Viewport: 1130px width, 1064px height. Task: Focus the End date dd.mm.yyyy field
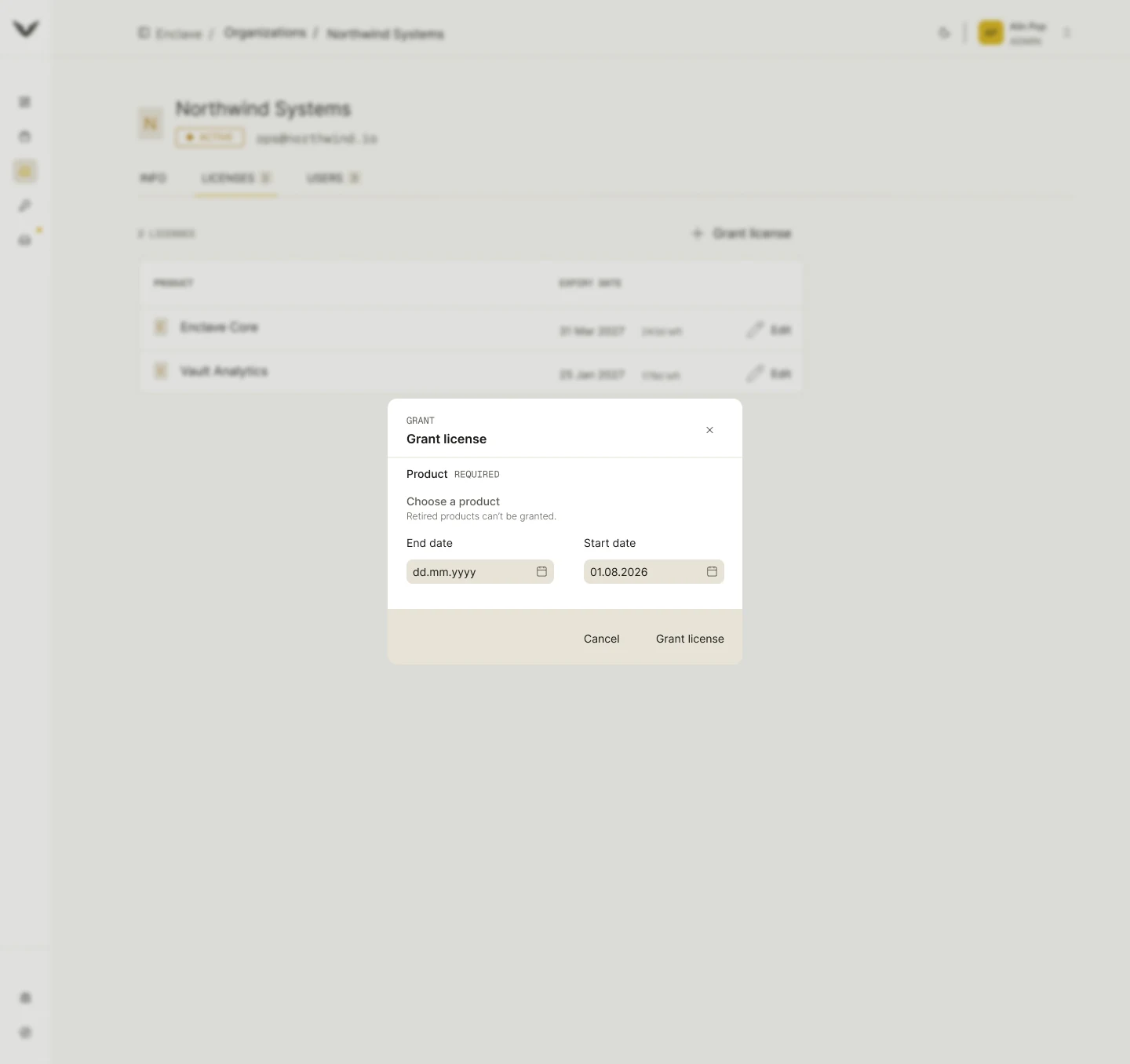480,571
